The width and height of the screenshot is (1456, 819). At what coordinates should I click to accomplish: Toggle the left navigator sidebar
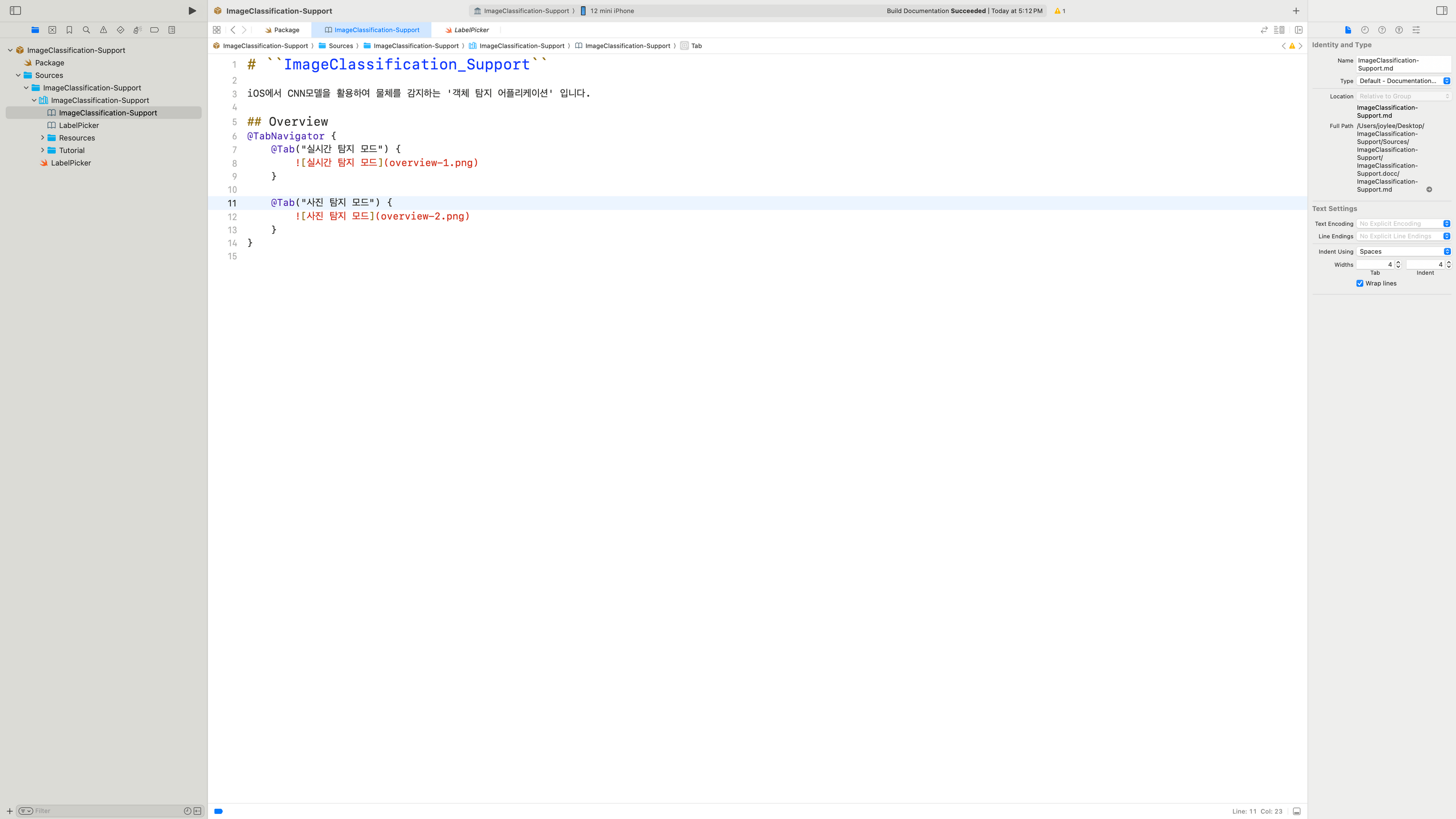[15, 11]
